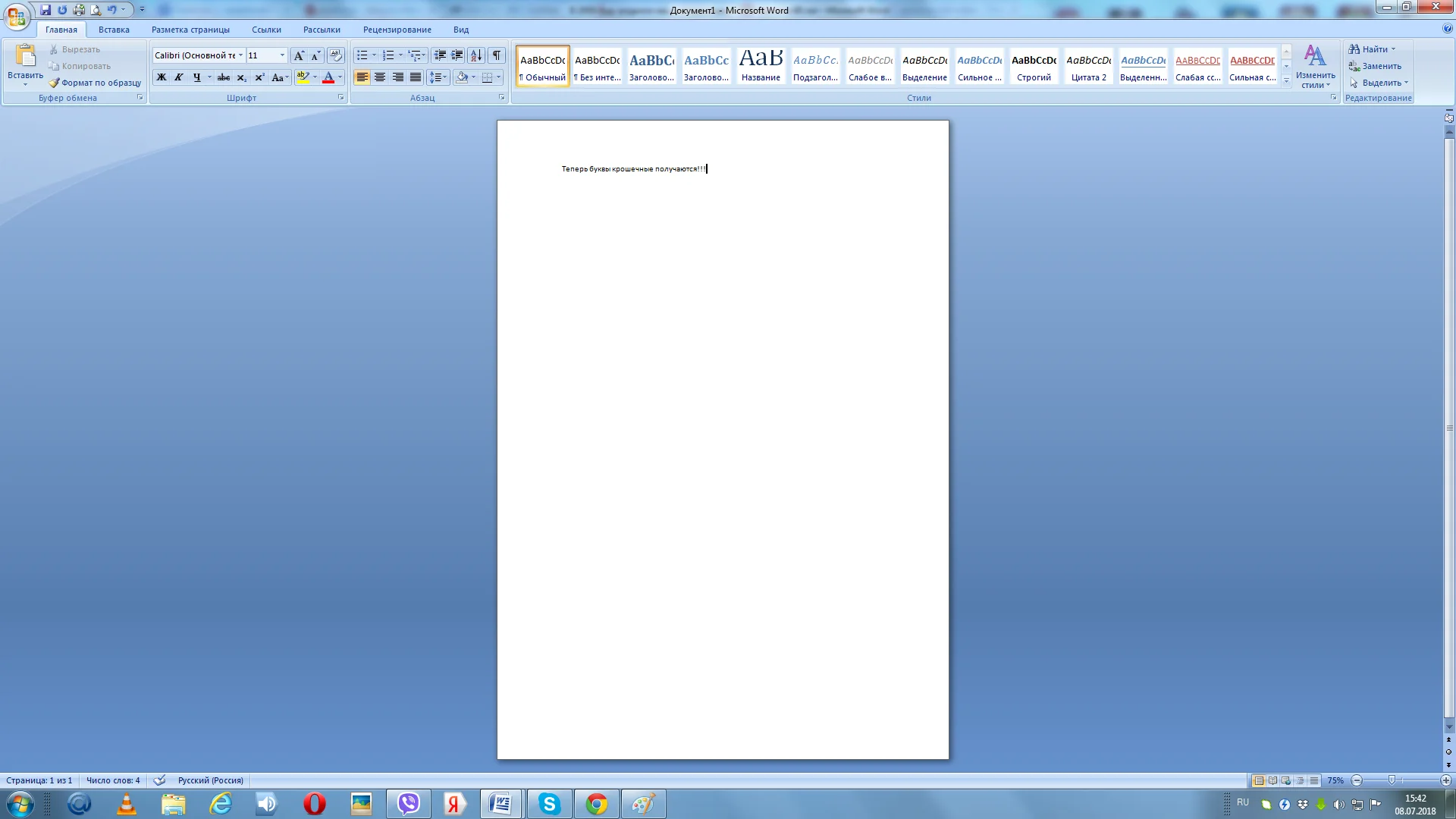Click the increase indent icon
The image size is (1456, 819).
pos(457,55)
